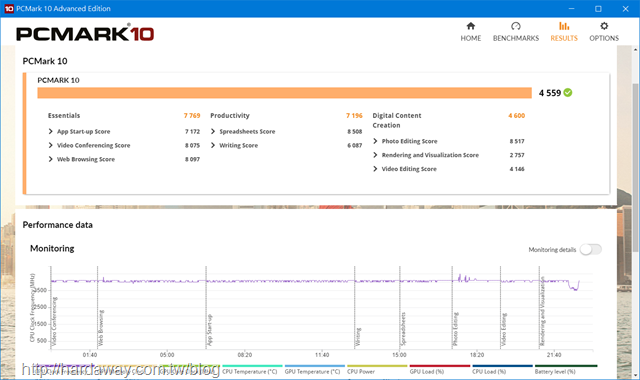Switch to the OPTIONS tab label
Viewport: 640px width, 380px height.
[x=604, y=38]
